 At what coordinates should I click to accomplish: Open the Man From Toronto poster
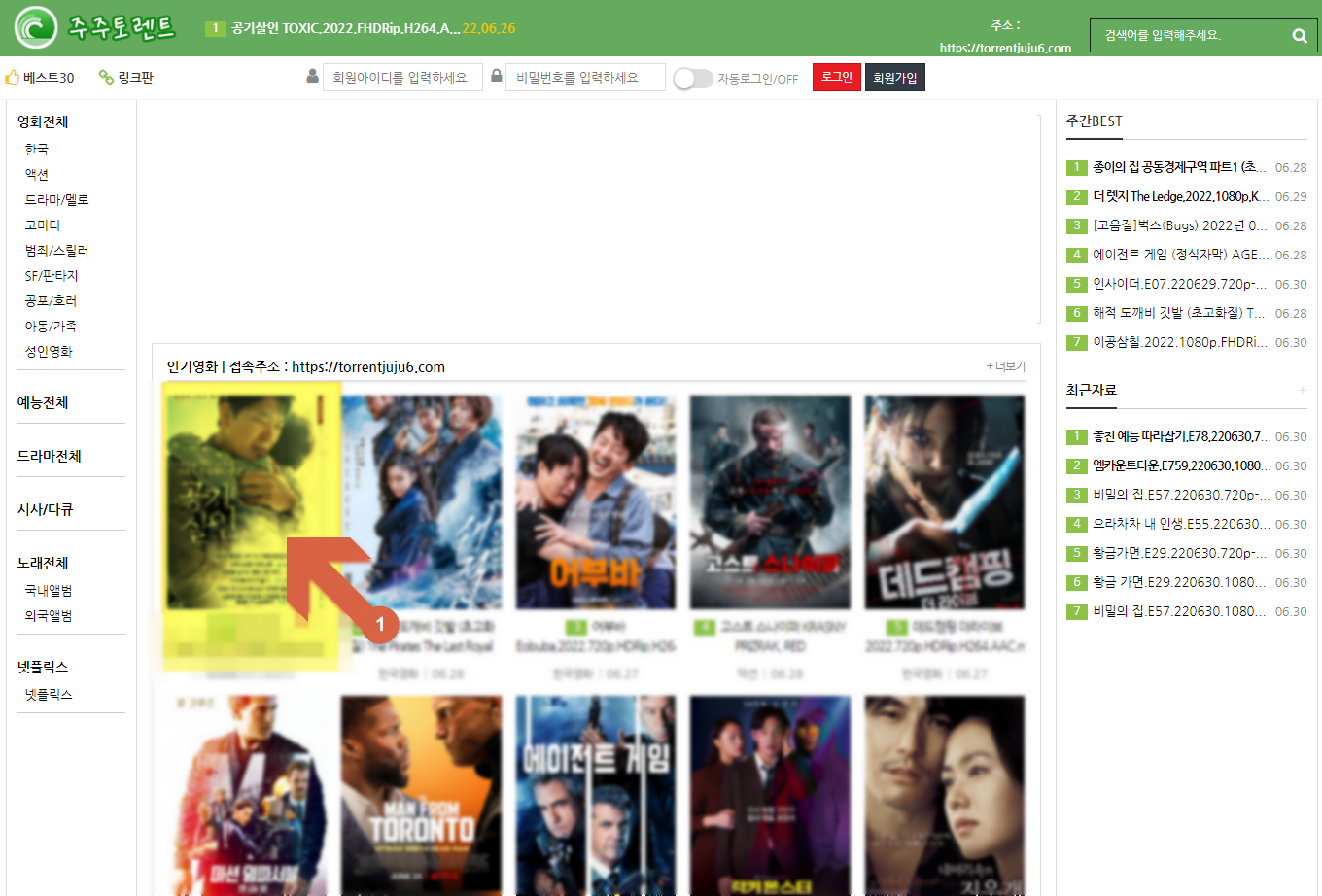pos(421,795)
